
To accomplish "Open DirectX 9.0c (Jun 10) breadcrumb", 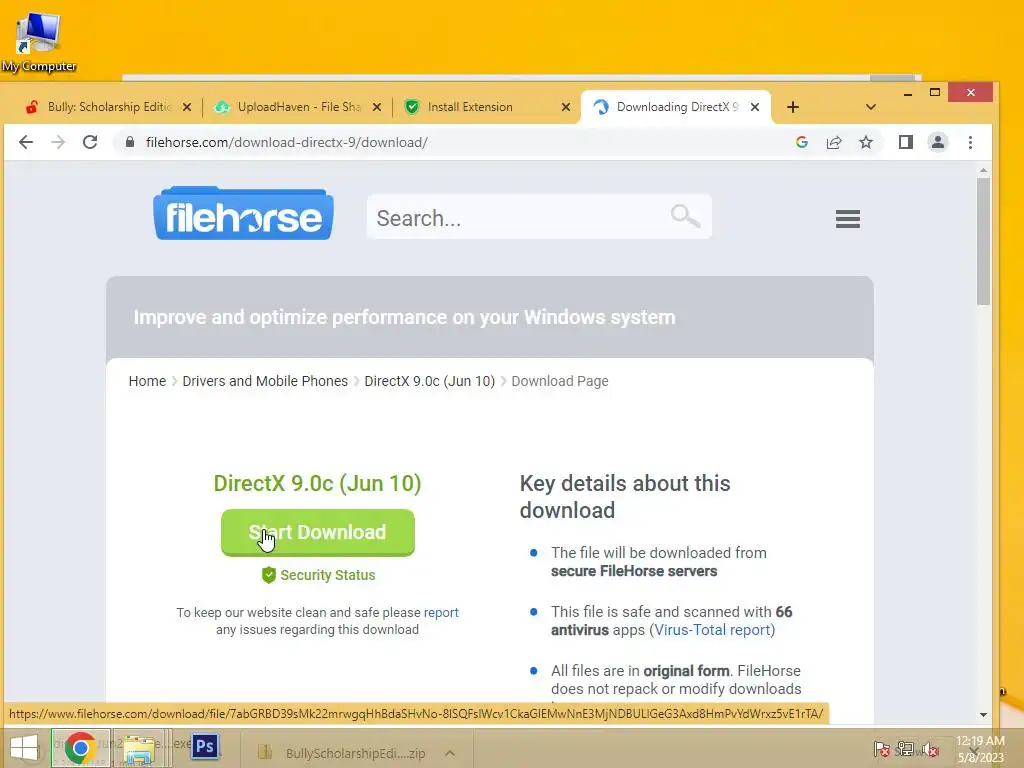I will point(429,381).
